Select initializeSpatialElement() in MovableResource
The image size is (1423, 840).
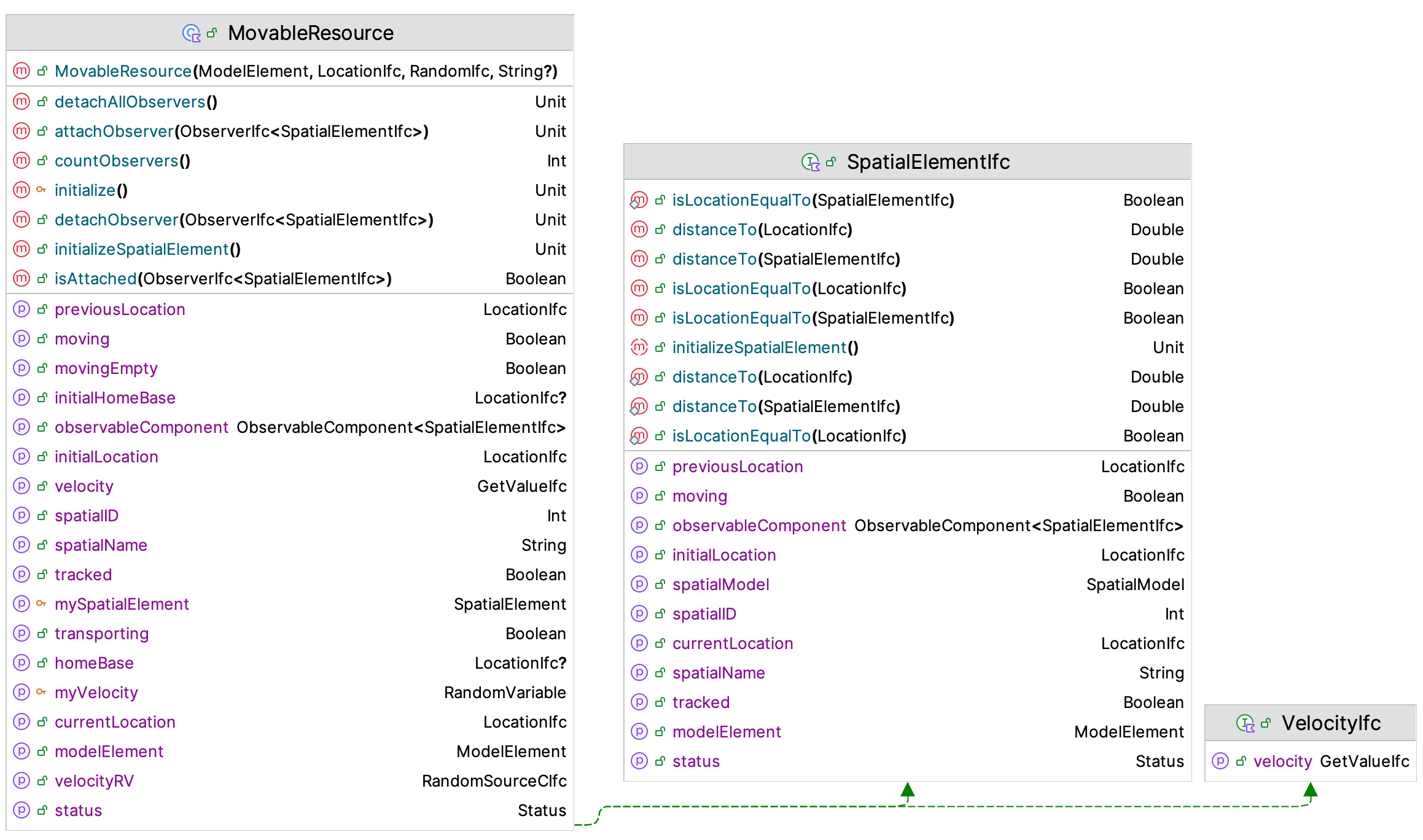coord(290,249)
